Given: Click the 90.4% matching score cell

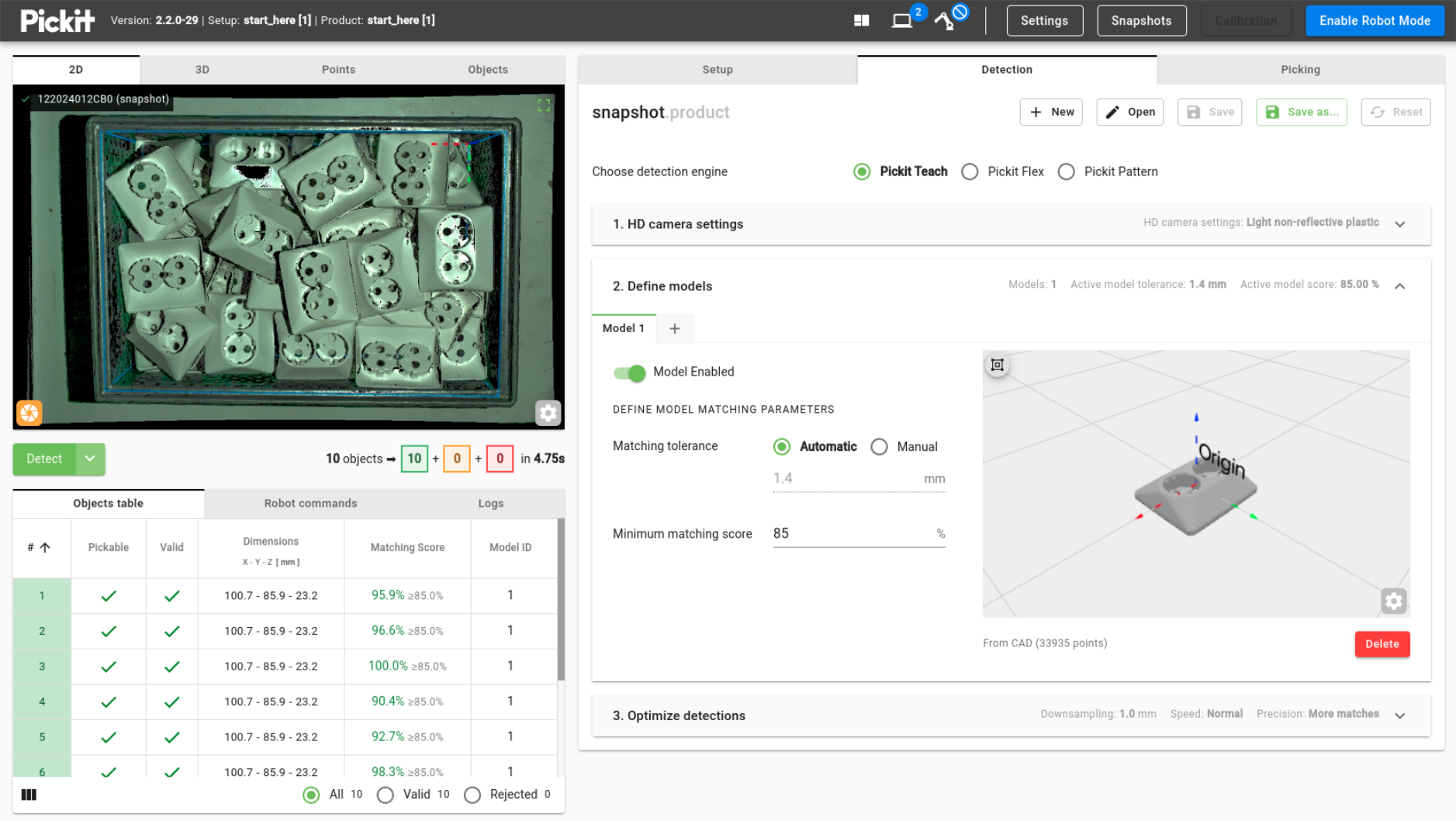Looking at the screenshot, I should point(407,701).
